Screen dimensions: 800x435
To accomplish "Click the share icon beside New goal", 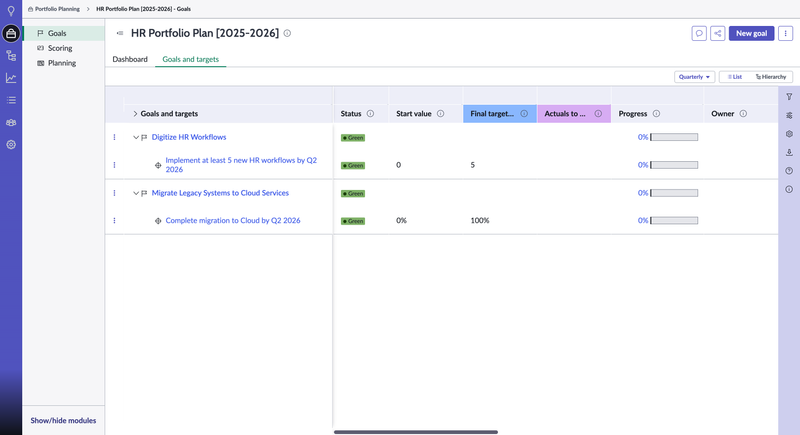I will [x=718, y=33].
